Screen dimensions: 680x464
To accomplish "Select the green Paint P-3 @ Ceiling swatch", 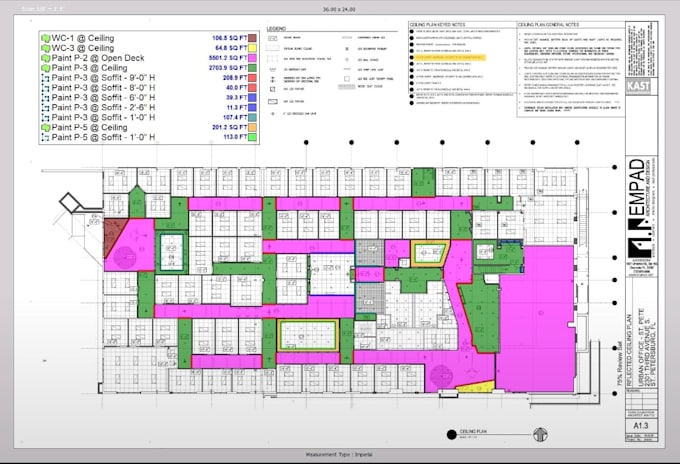I will [252, 68].
